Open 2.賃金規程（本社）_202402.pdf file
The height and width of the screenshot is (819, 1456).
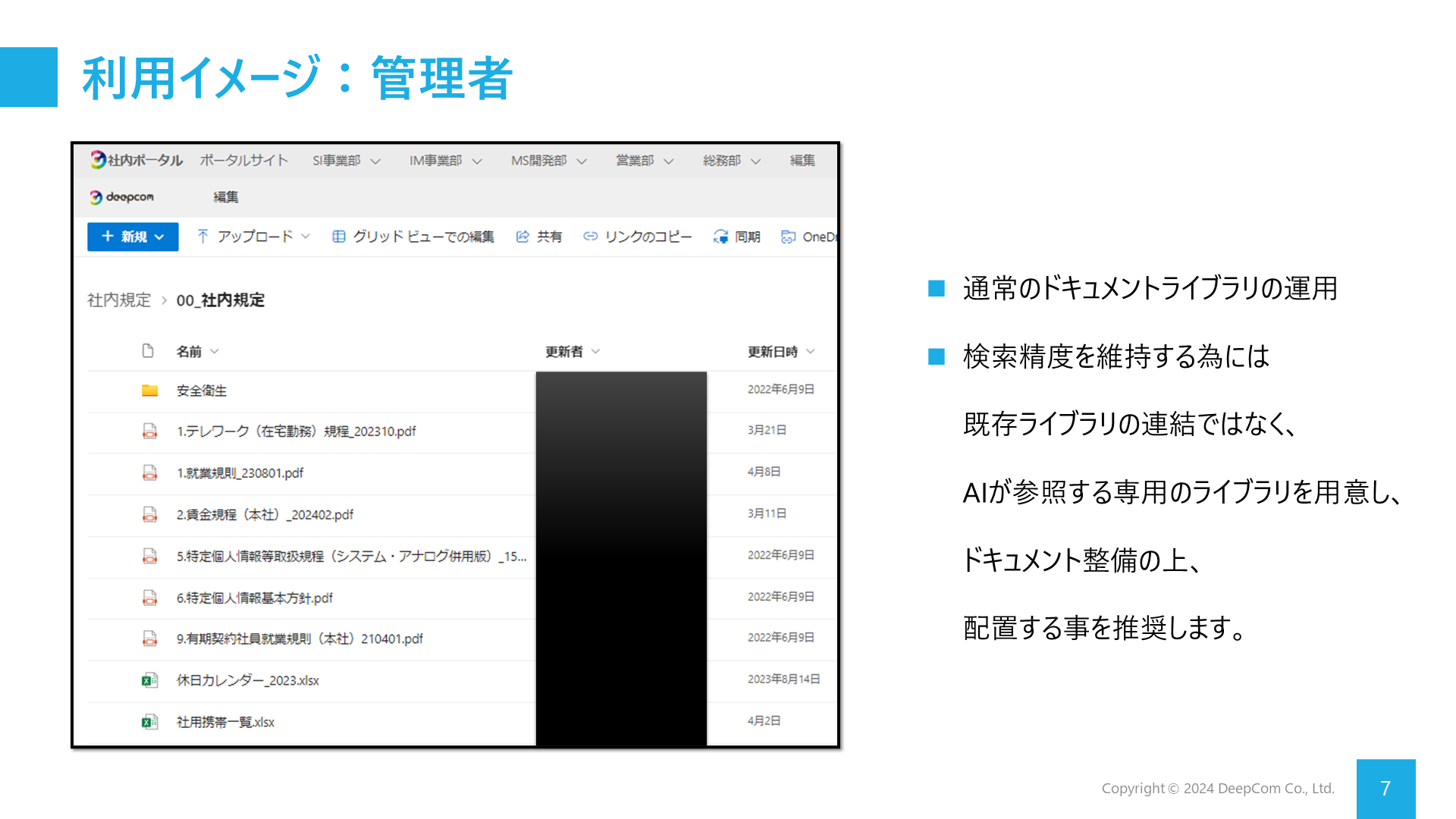pyautogui.click(x=265, y=515)
